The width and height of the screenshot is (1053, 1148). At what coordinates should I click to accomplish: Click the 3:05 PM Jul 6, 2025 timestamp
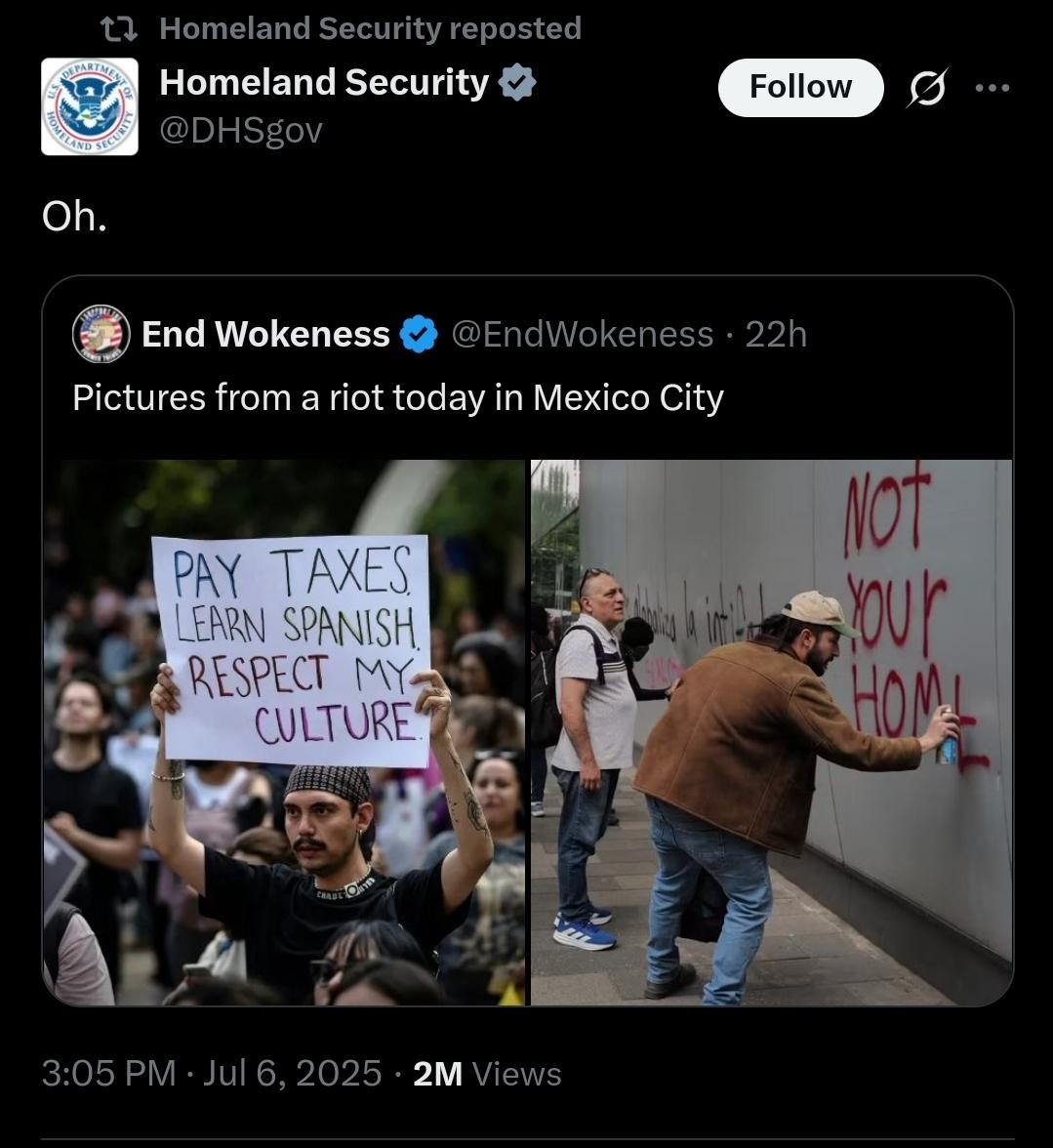(x=212, y=1074)
